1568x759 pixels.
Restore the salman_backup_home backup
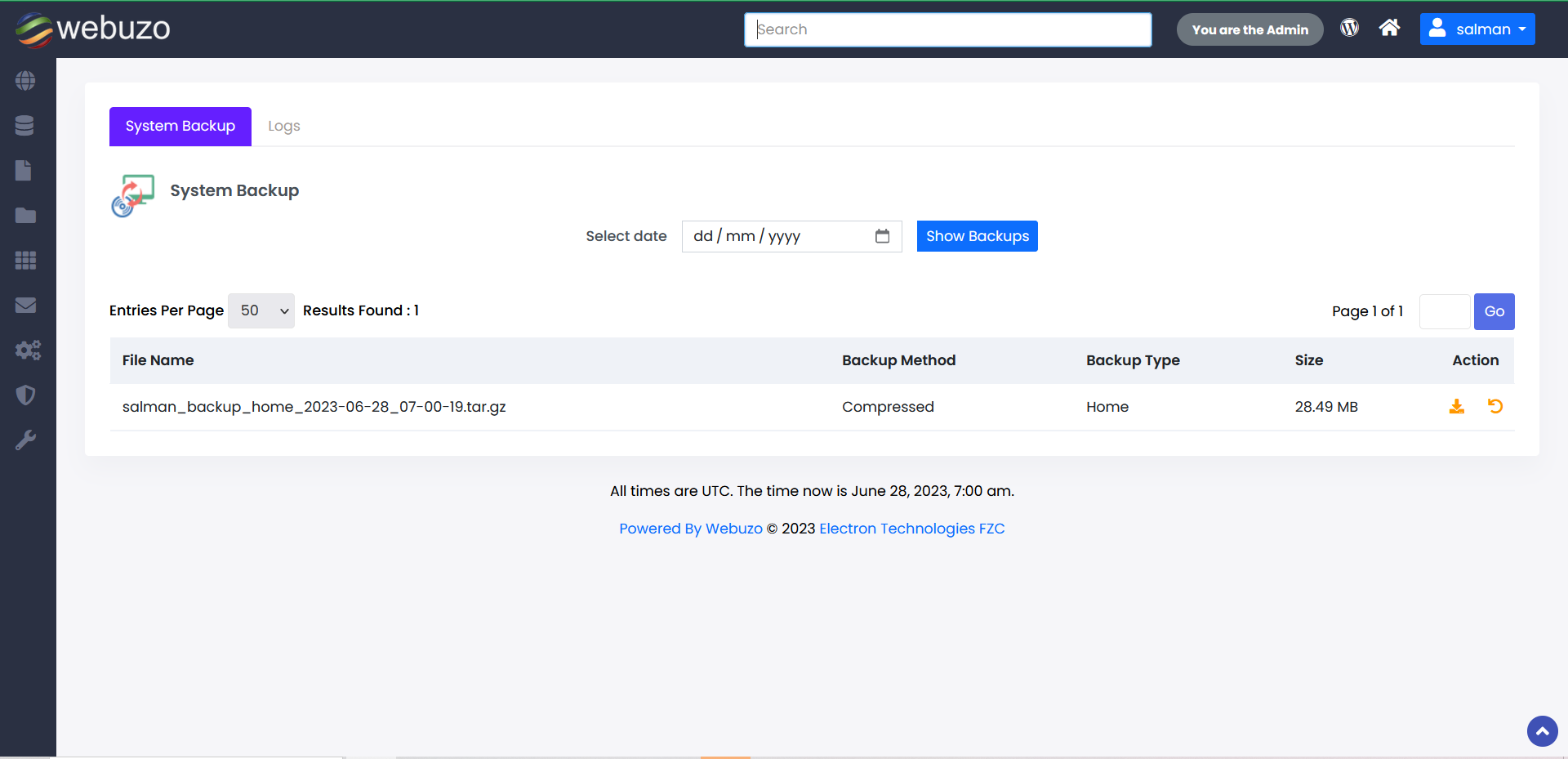point(1495,407)
